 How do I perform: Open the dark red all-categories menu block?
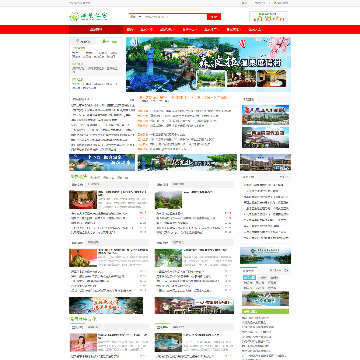[x=96, y=30]
